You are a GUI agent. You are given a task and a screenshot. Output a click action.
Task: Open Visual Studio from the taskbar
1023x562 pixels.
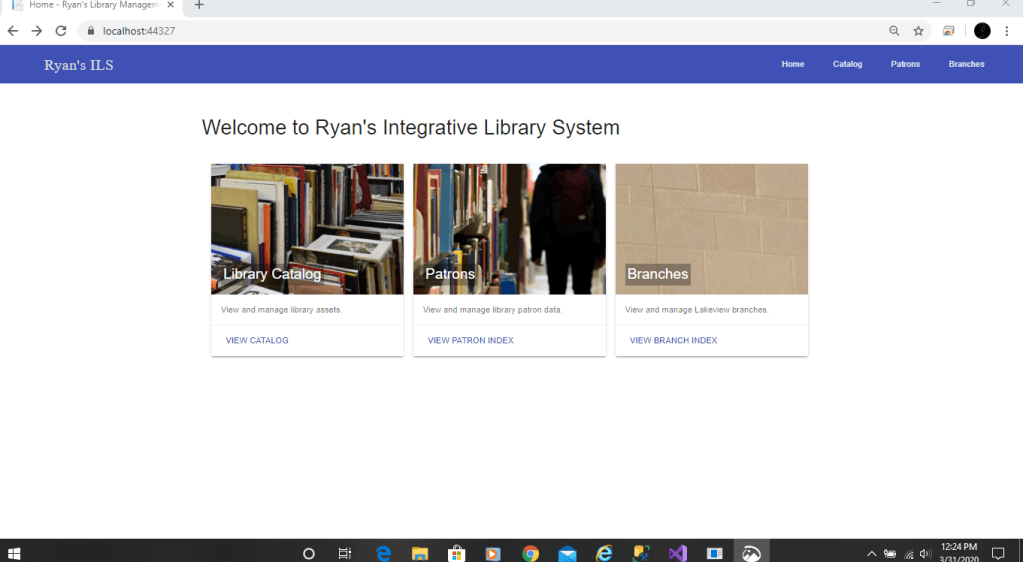(678, 553)
